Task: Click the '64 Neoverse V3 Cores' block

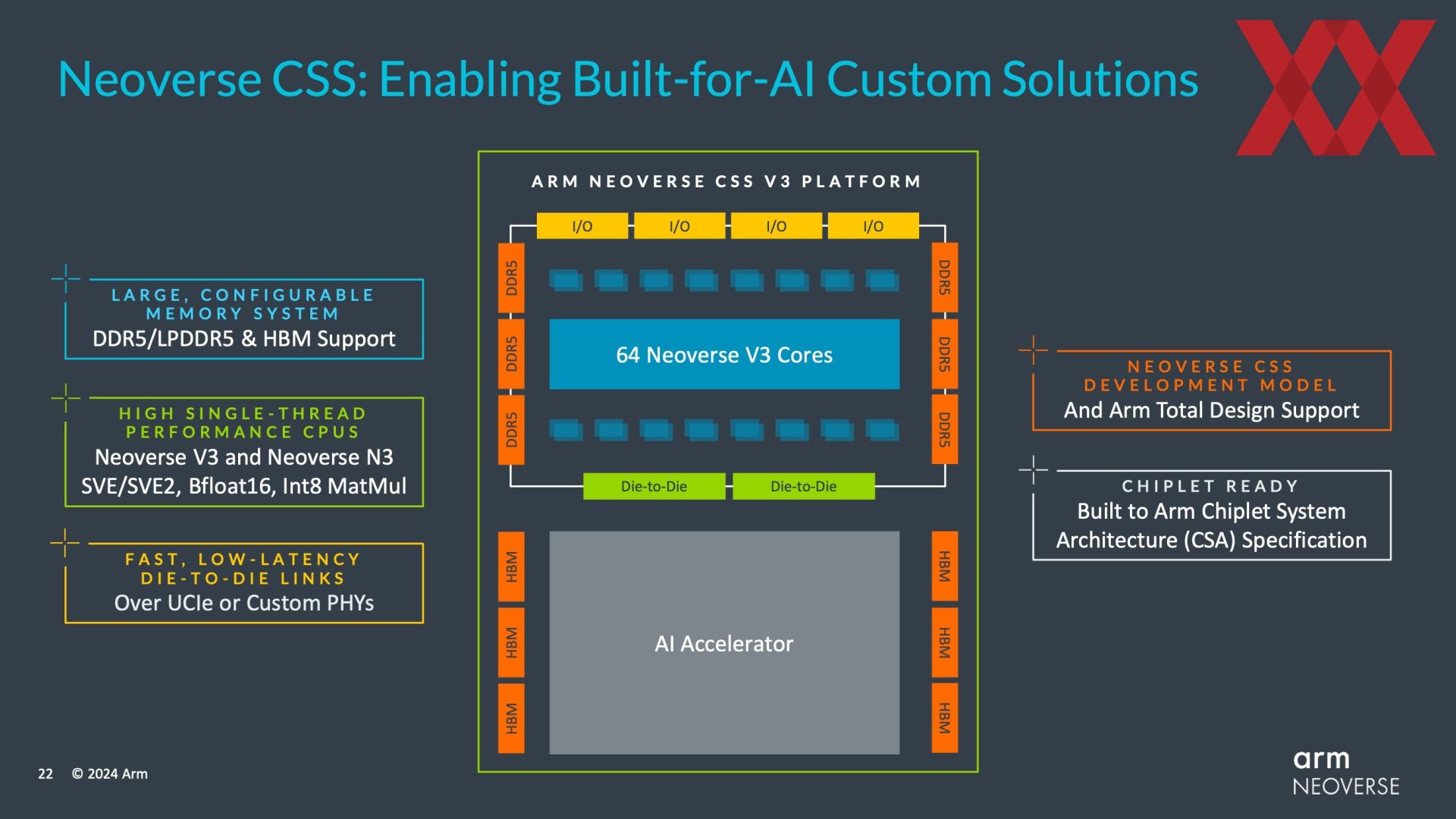Action: tap(724, 354)
